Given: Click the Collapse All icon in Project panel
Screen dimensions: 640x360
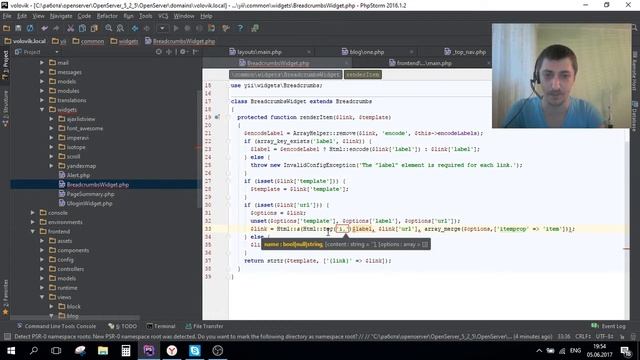Looking at the screenshot, I should pos(169,52).
